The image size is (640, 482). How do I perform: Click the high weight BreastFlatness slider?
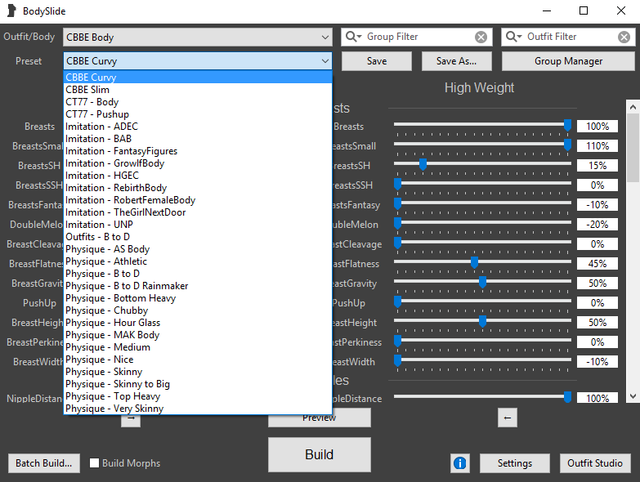[x=482, y=262]
